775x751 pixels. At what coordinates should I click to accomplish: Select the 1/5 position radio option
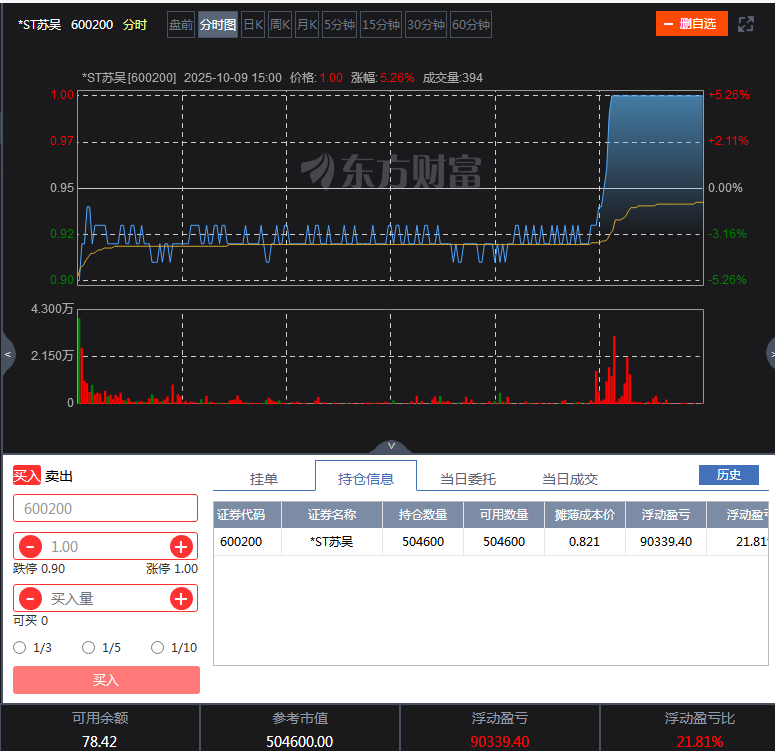coord(88,647)
